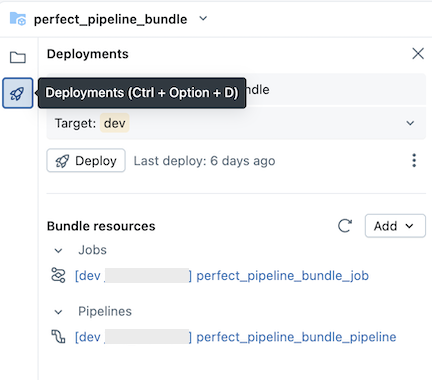Click the bundle folder icon beside perfect_pipeline_bundle

[x=18, y=19]
